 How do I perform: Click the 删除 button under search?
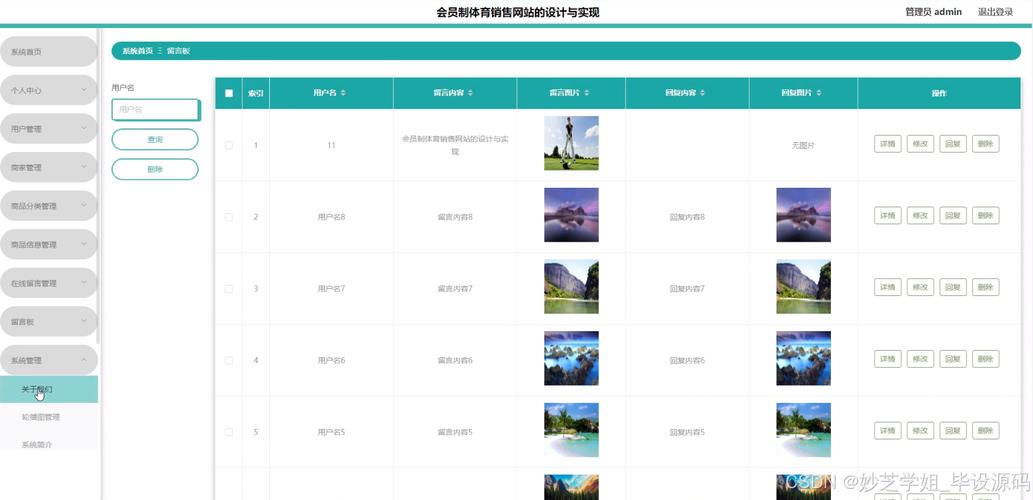[155, 169]
